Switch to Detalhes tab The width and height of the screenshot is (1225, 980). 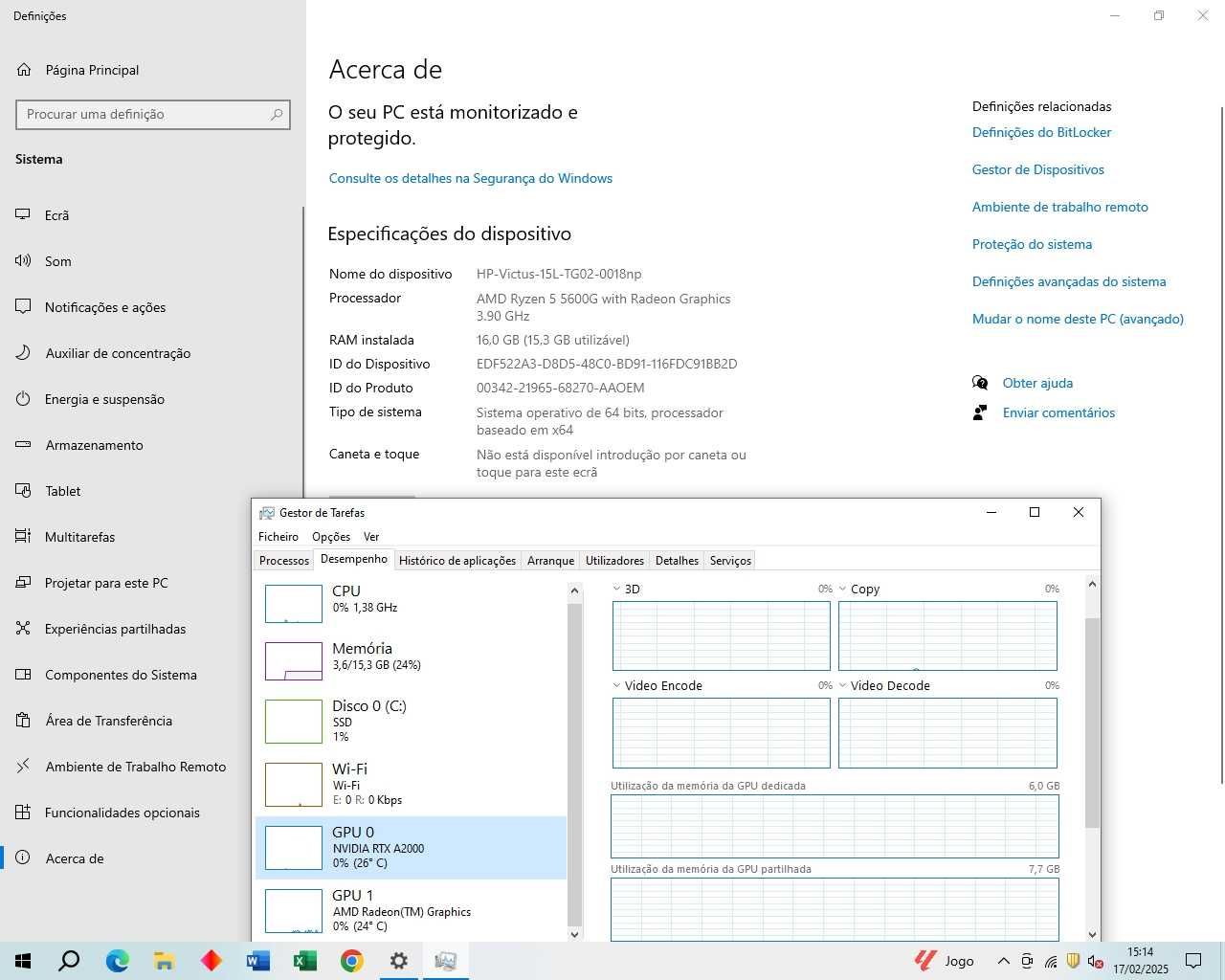[x=677, y=561]
